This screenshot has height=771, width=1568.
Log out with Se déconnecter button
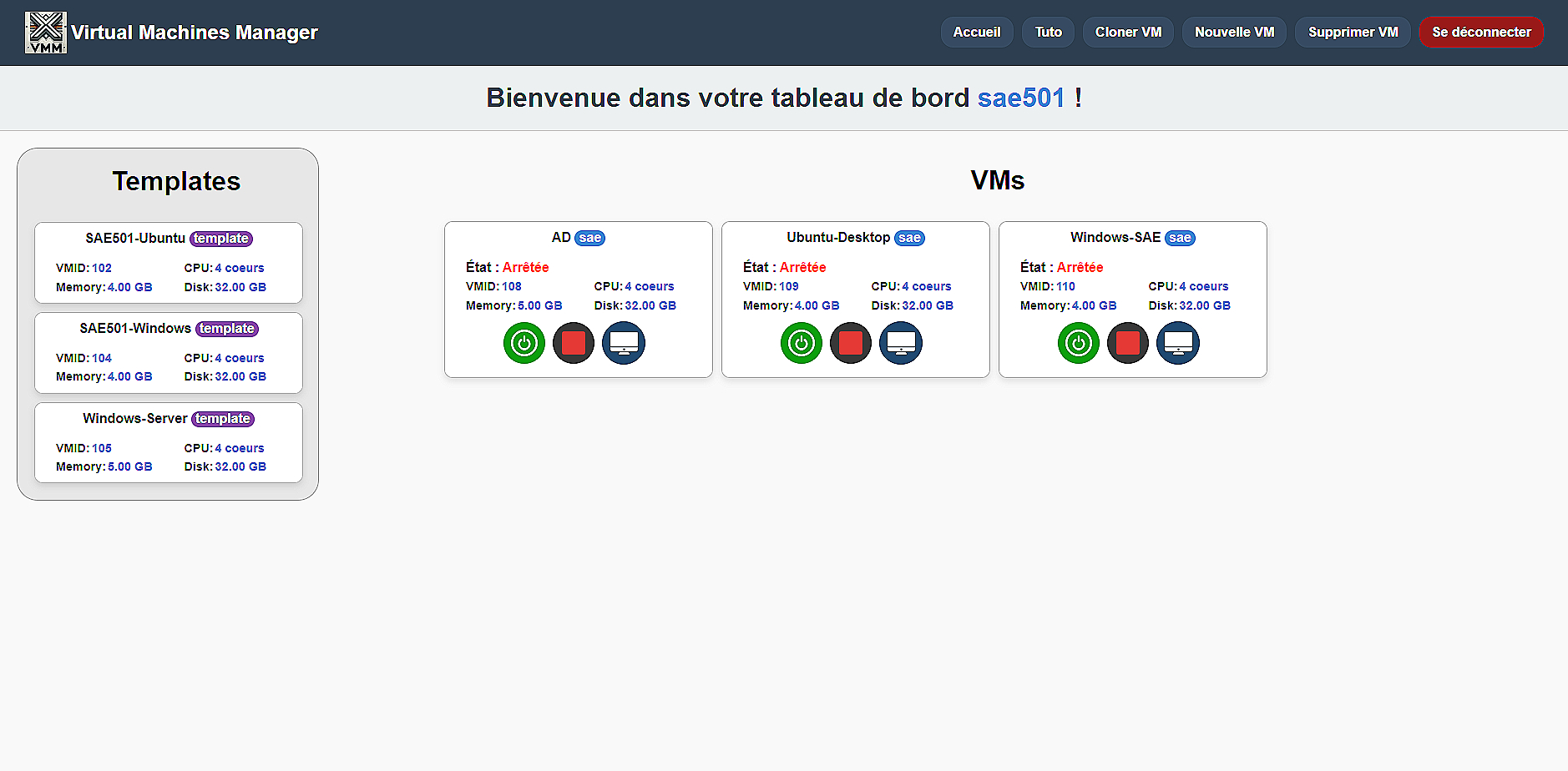[1481, 33]
